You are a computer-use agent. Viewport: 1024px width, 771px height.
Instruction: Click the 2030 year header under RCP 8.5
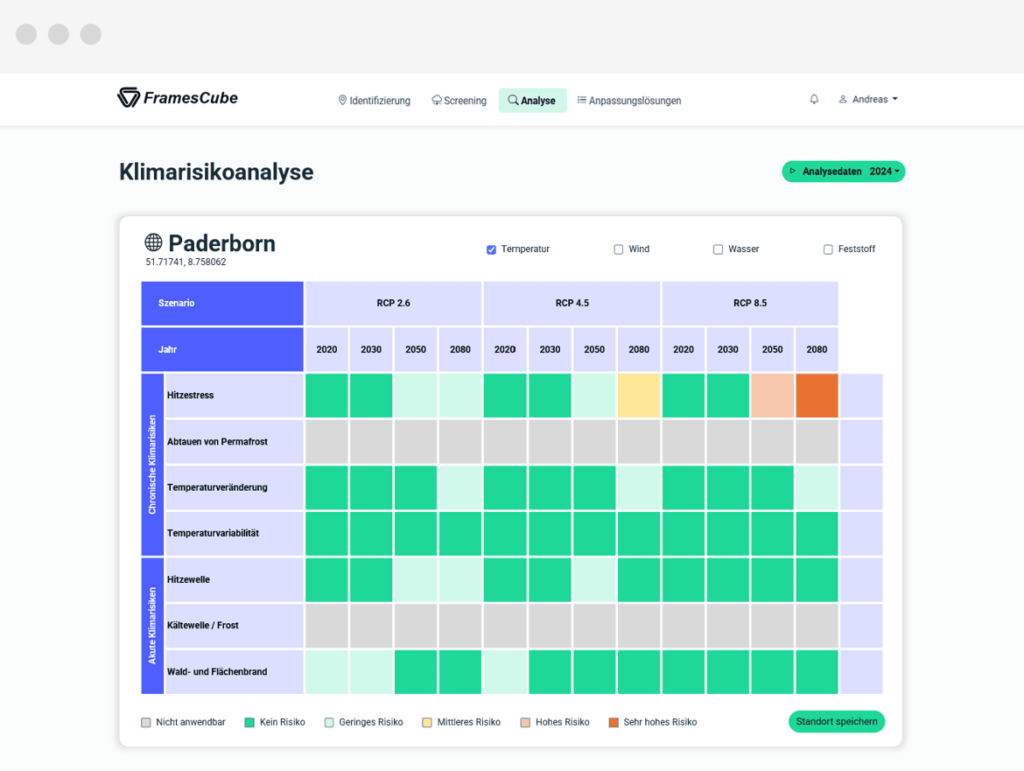click(x=728, y=349)
